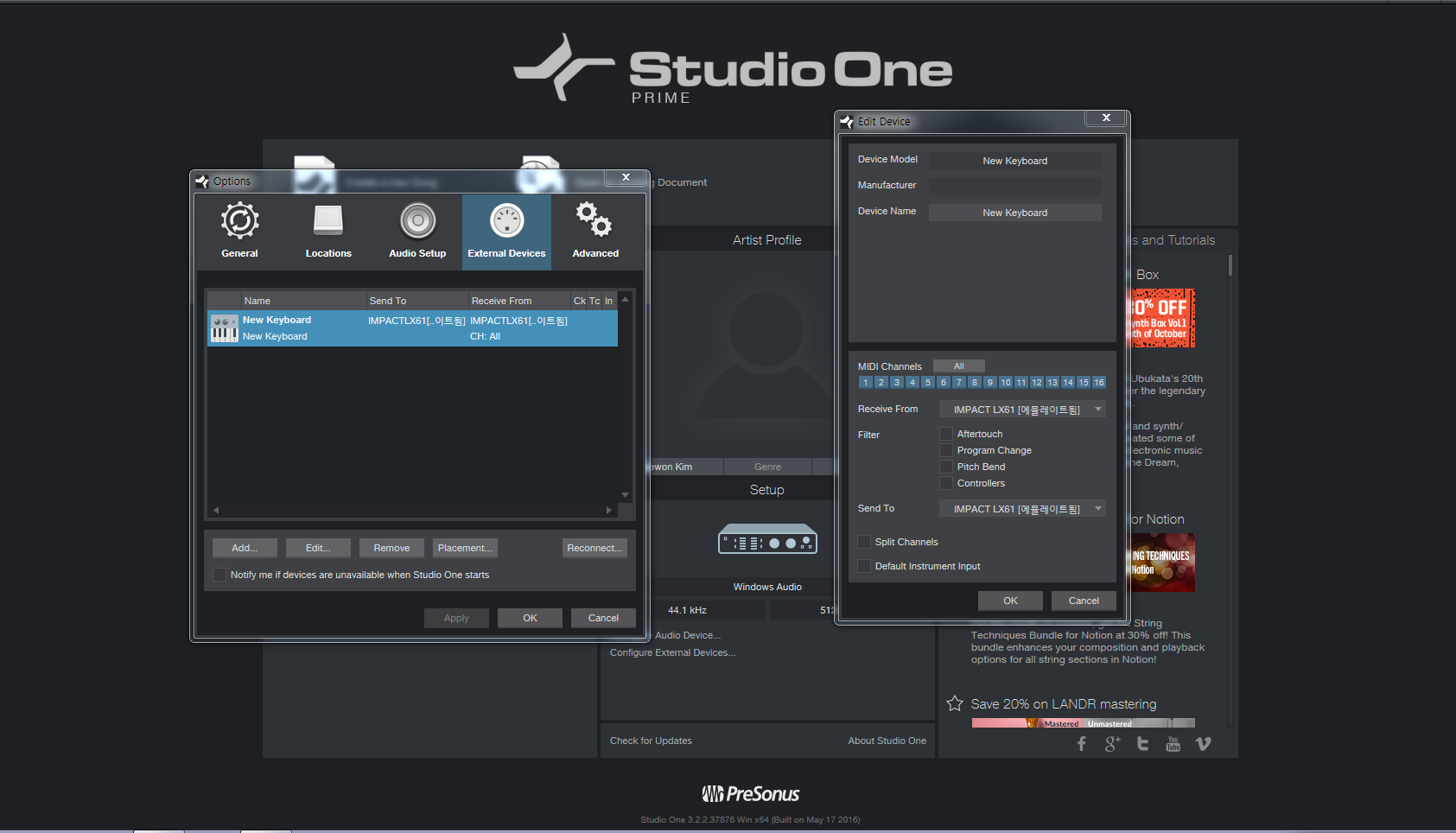This screenshot has height=833, width=1456.
Task: Open the YouTube social icon
Action: click(x=1173, y=744)
